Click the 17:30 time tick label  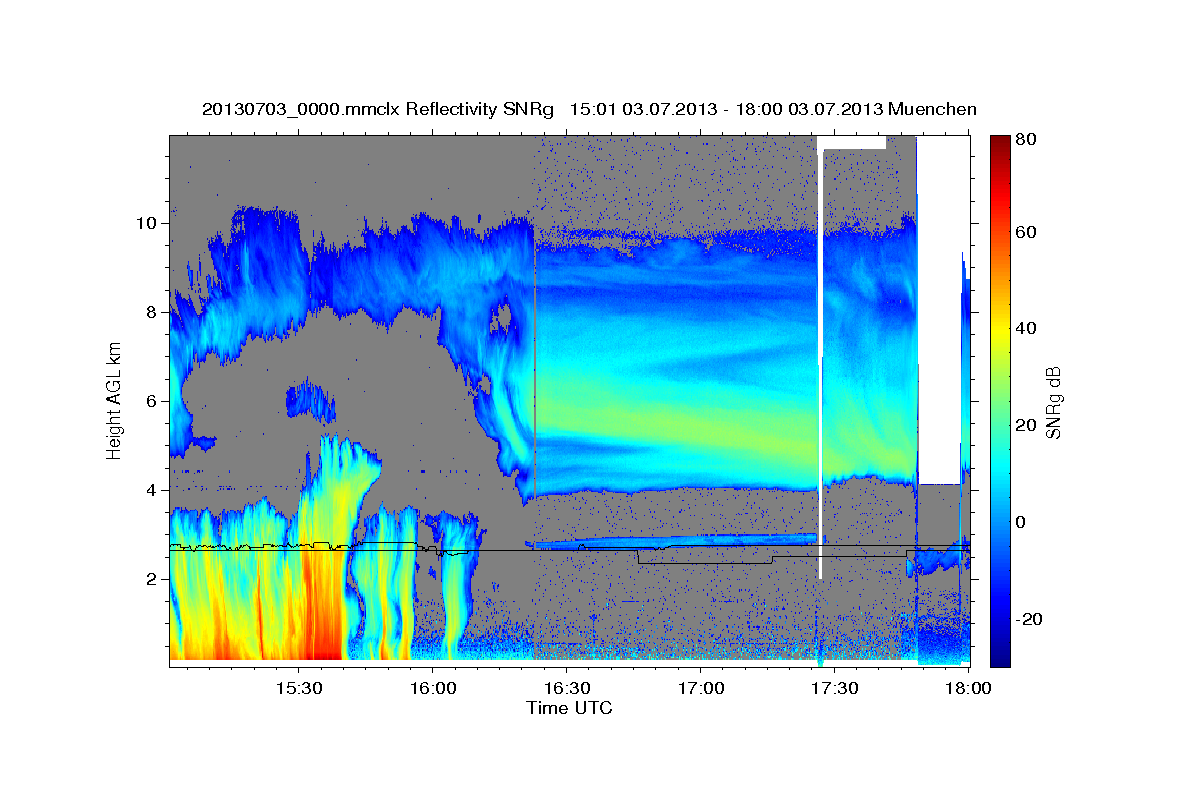coord(834,689)
